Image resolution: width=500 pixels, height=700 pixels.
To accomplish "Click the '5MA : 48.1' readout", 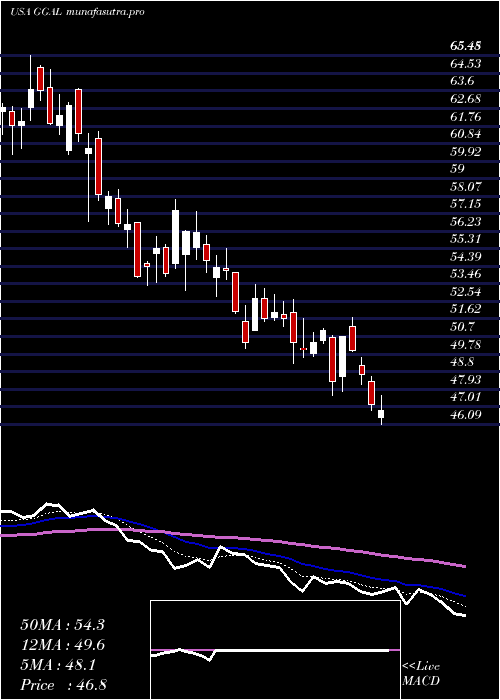I will coord(58,665).
